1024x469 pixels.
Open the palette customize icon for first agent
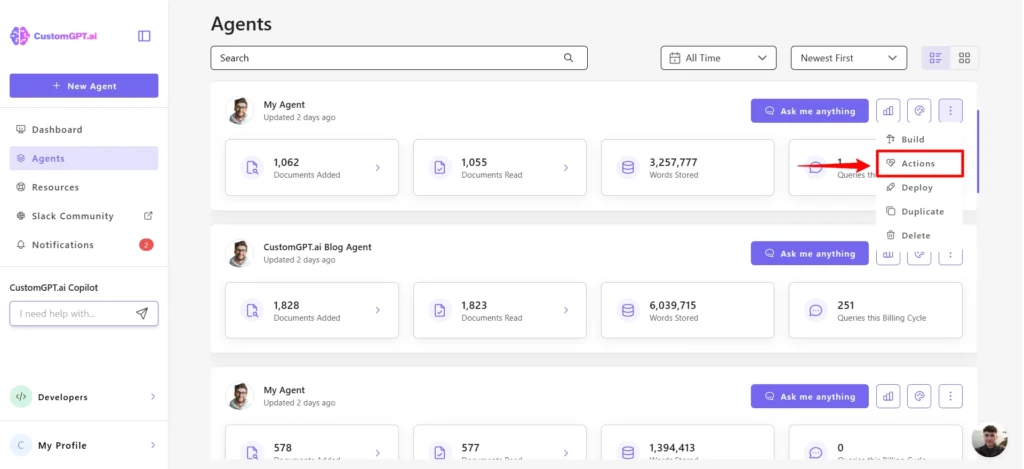click(x=919, y=111)
